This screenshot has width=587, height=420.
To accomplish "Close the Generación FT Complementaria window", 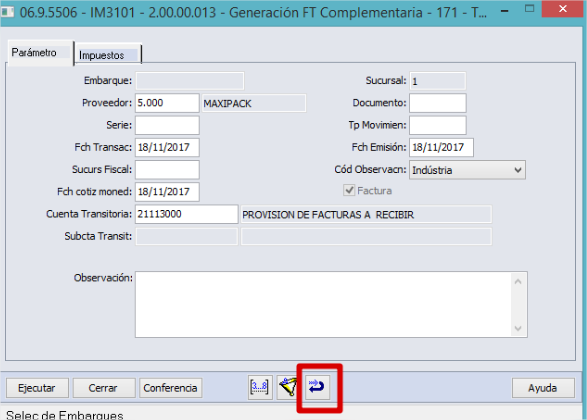I will pyautogui.click(x=563, y=9).
